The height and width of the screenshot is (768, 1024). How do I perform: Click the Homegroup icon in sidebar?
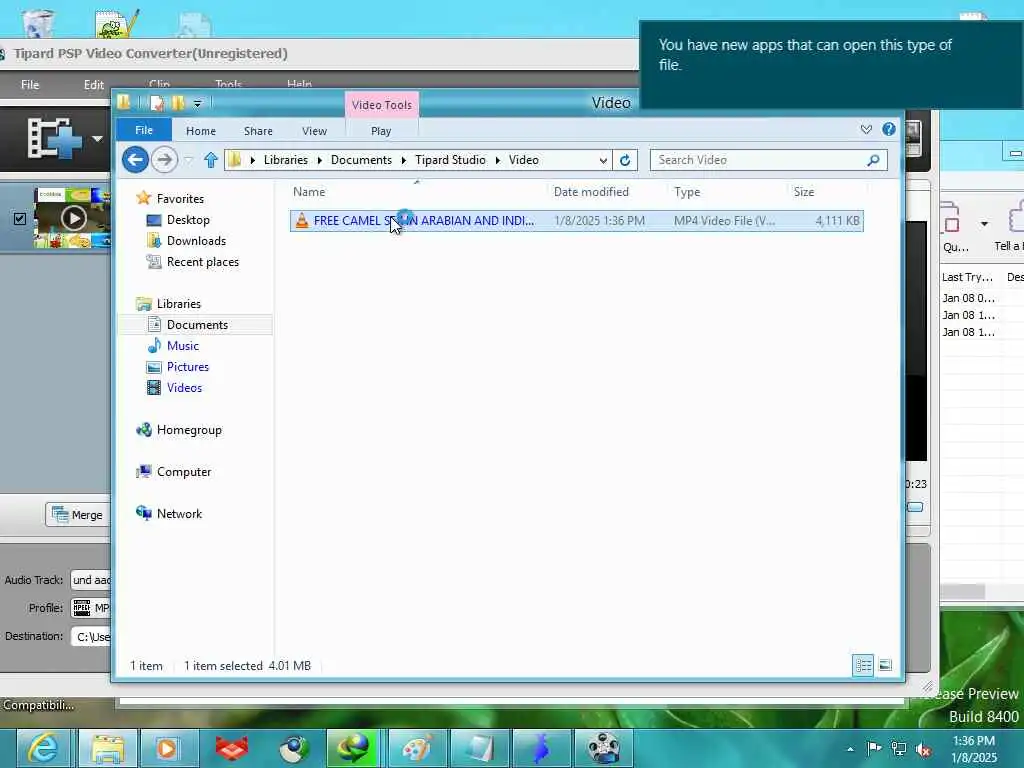click(x=144, y=430)
